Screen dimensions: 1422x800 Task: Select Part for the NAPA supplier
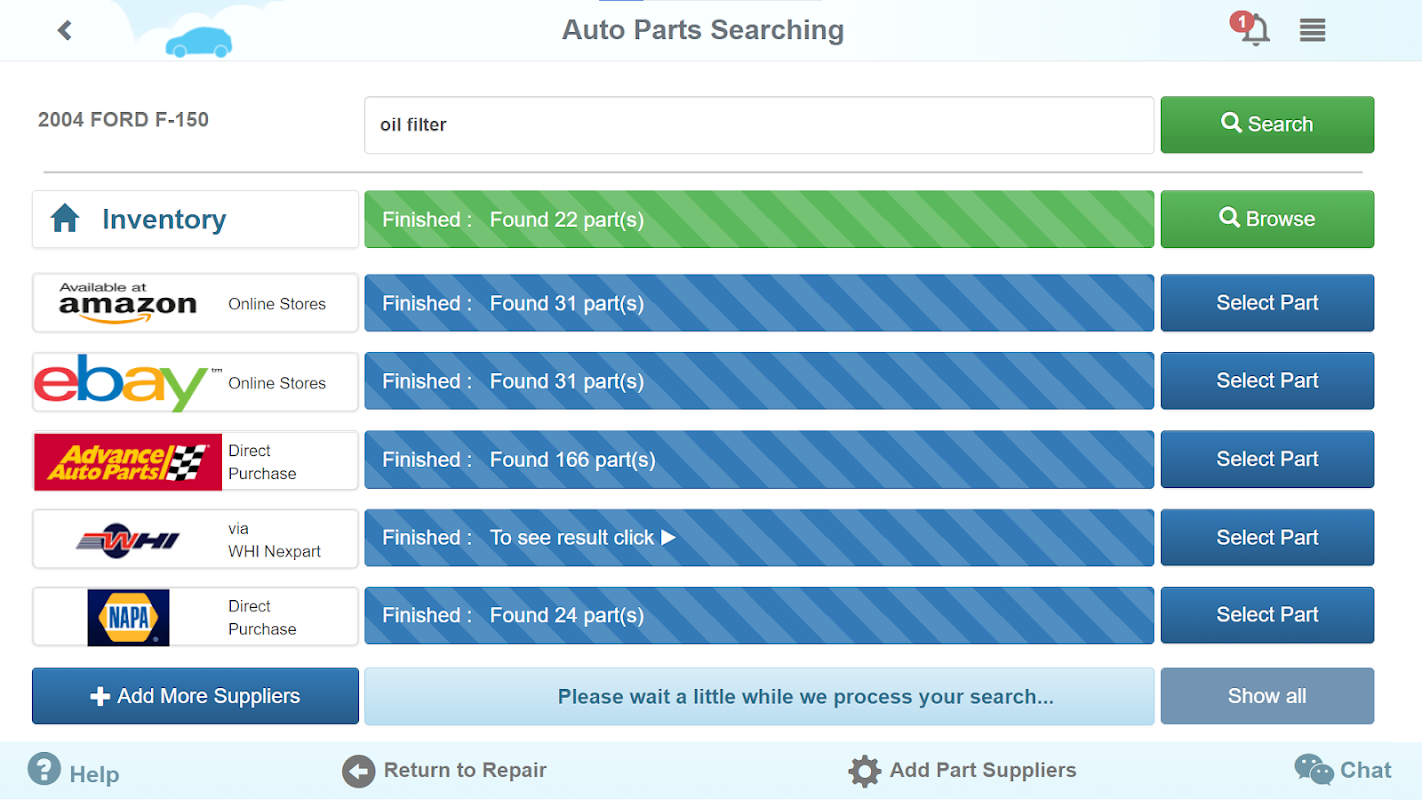1267,615
